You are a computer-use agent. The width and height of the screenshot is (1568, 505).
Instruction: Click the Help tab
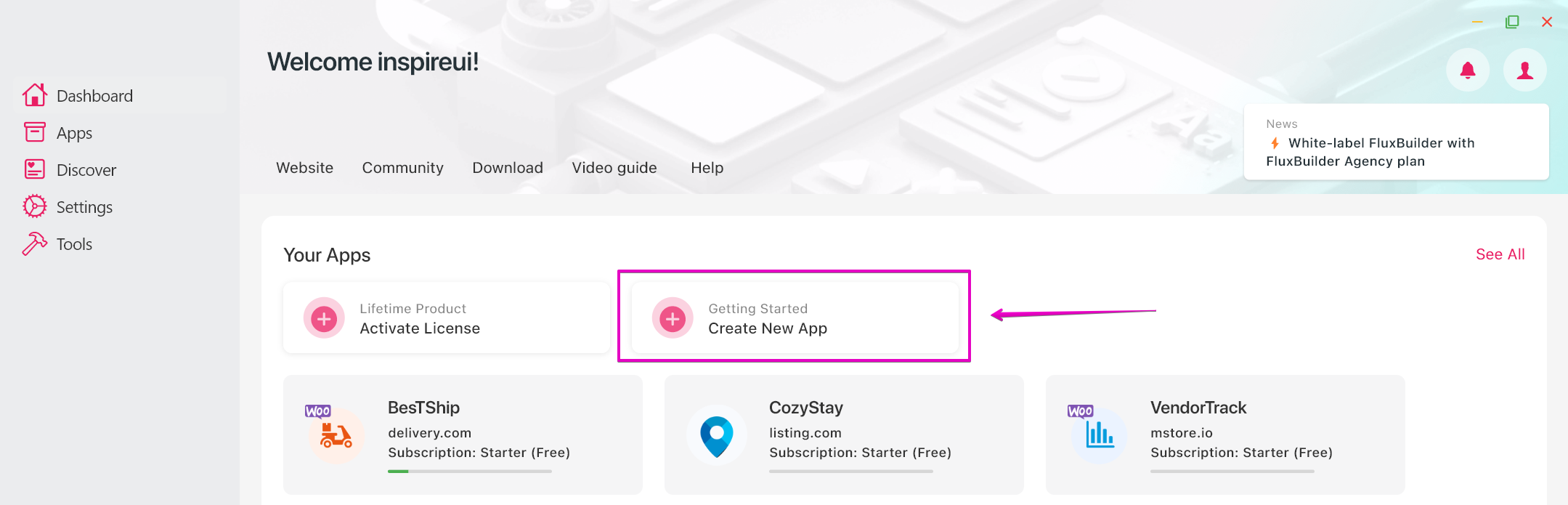(707, 168)
